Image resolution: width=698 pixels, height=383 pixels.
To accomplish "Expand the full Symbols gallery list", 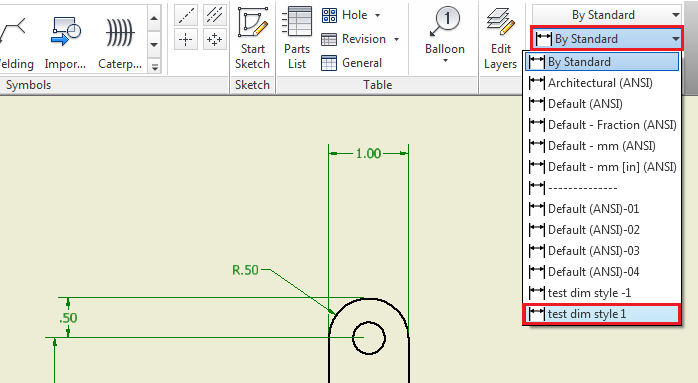I will tap(154, 67).
